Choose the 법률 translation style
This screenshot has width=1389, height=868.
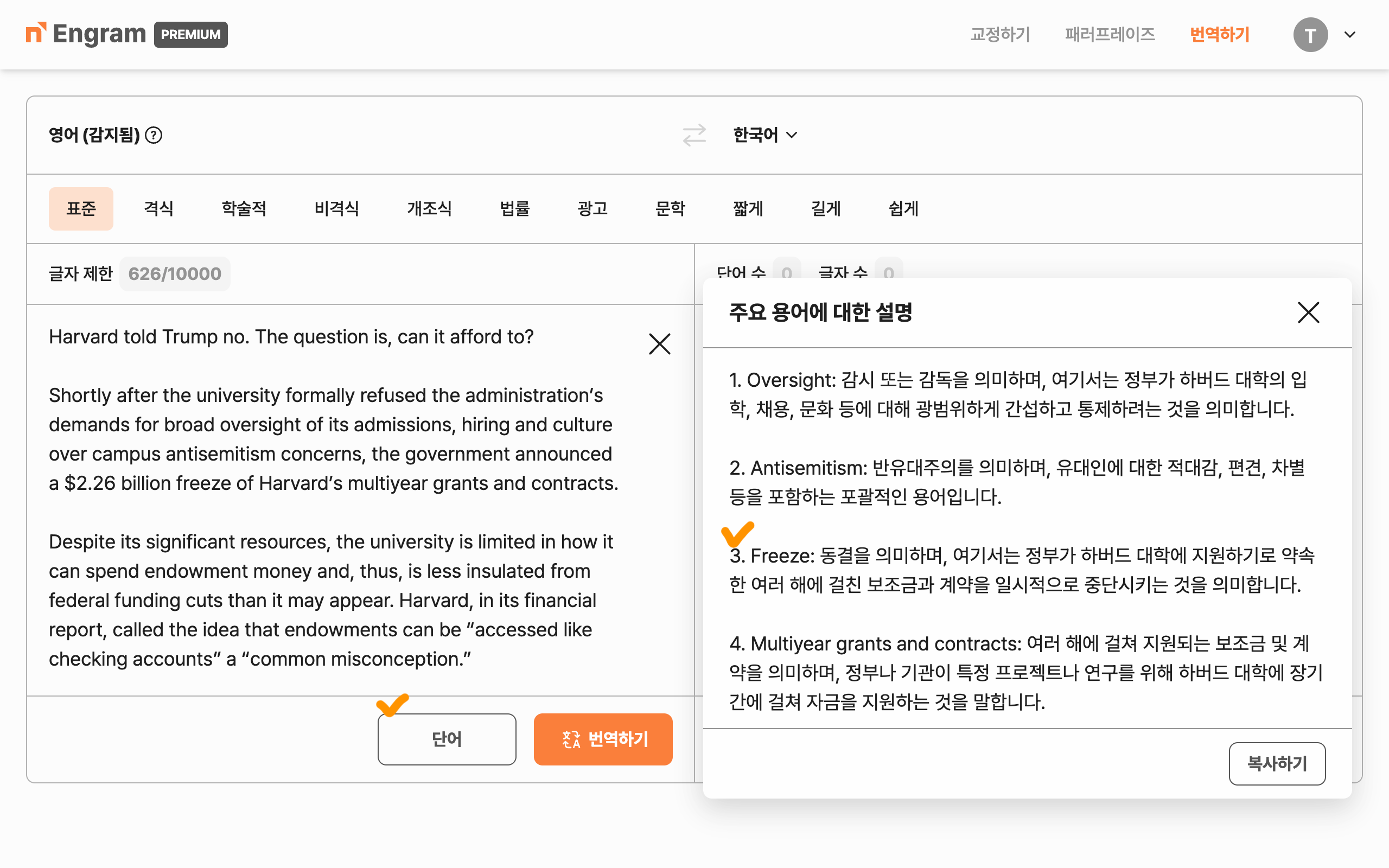coord(514,208)
